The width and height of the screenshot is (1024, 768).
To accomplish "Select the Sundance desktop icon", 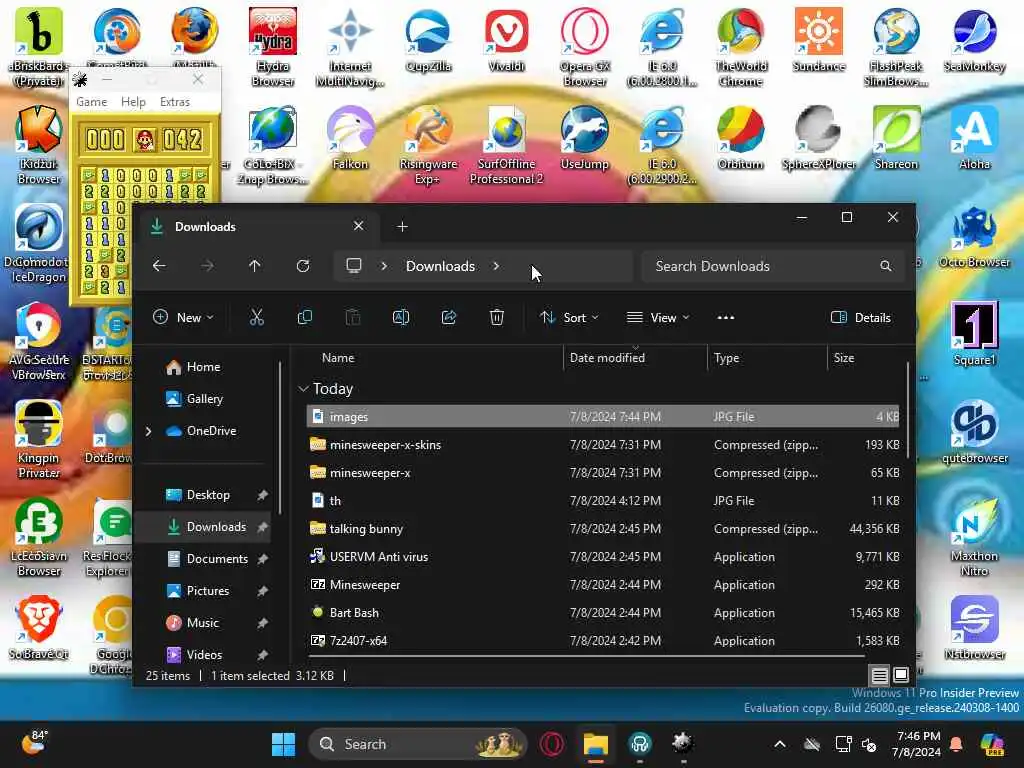I will click(x=818, y=40).
